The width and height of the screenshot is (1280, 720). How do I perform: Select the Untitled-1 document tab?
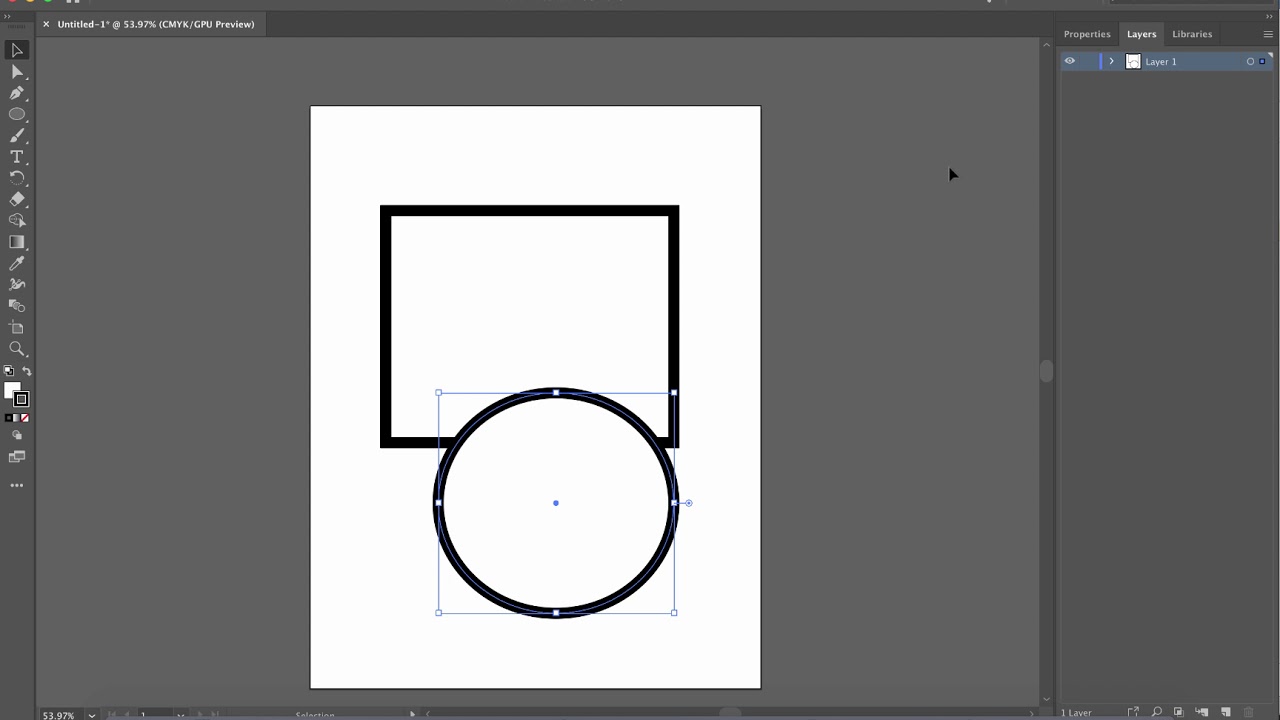pos(156,24)
